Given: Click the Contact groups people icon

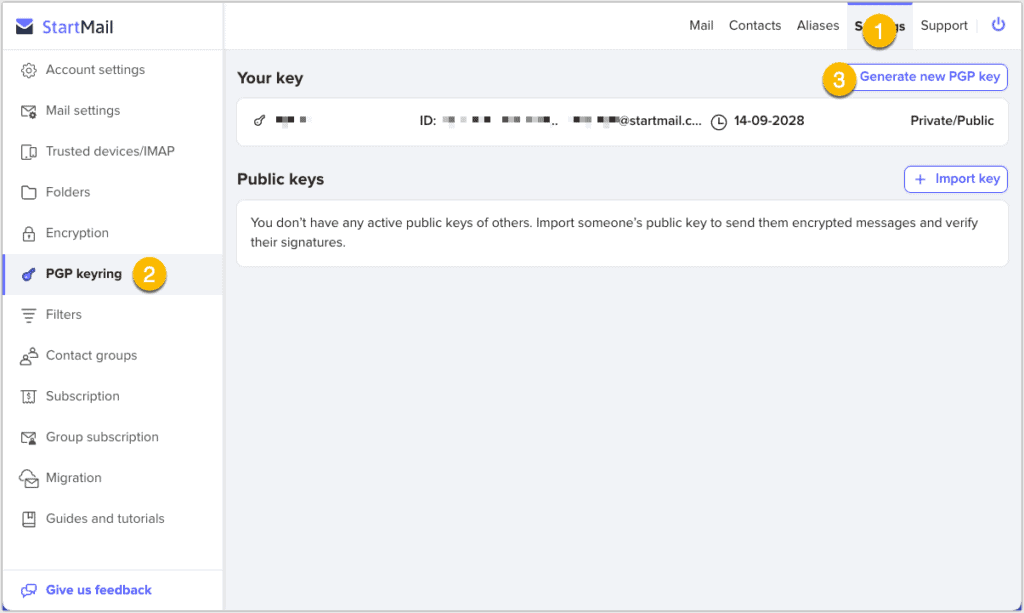Looking at the screenshot, I should point(28,356).
